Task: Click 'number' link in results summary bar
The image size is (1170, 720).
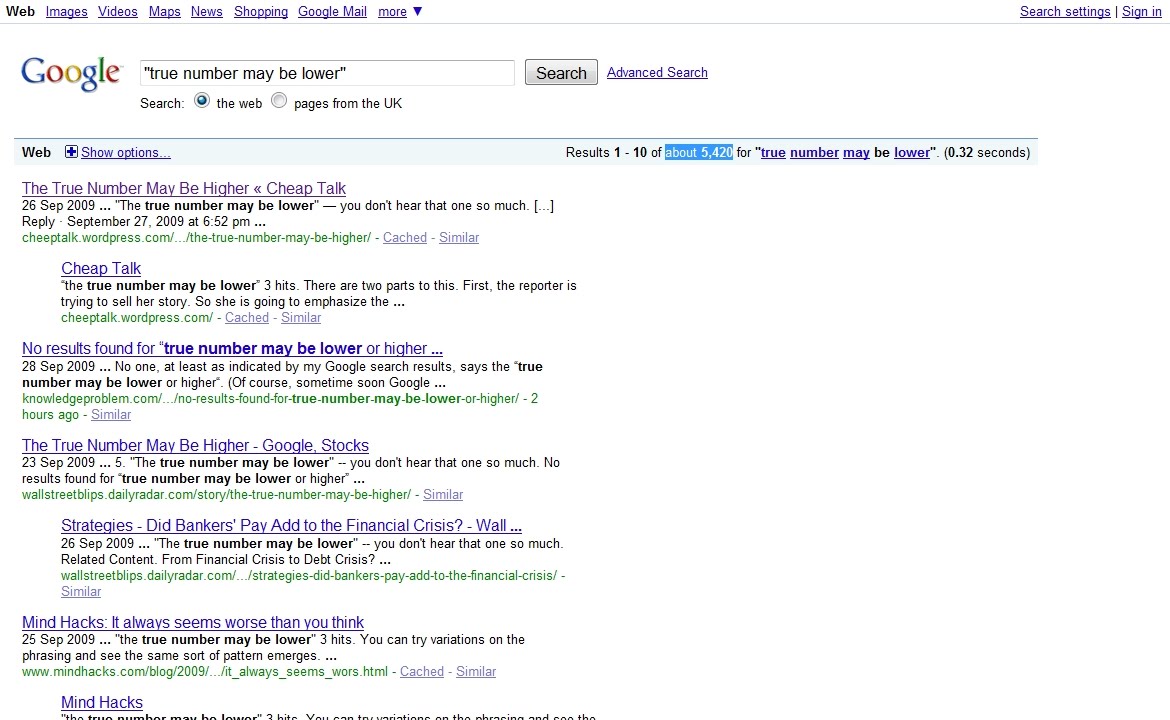Action: (814, 152)
